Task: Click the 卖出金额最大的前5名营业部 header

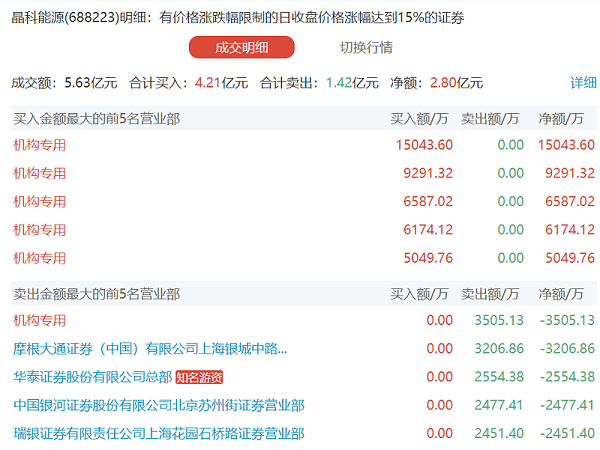Action: pyautogui.click(x=96, y=294)
